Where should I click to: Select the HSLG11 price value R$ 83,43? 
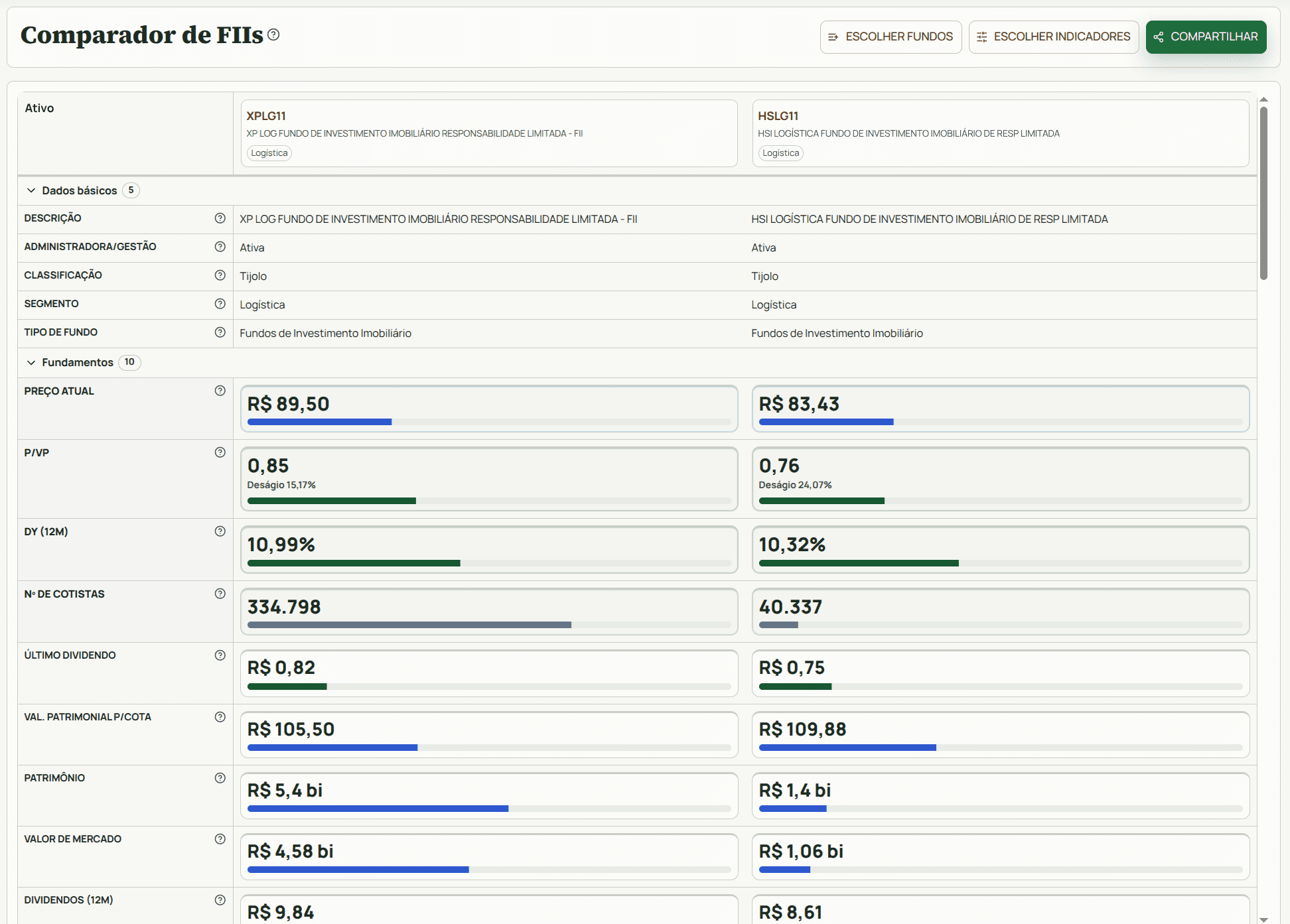[799, 404]
